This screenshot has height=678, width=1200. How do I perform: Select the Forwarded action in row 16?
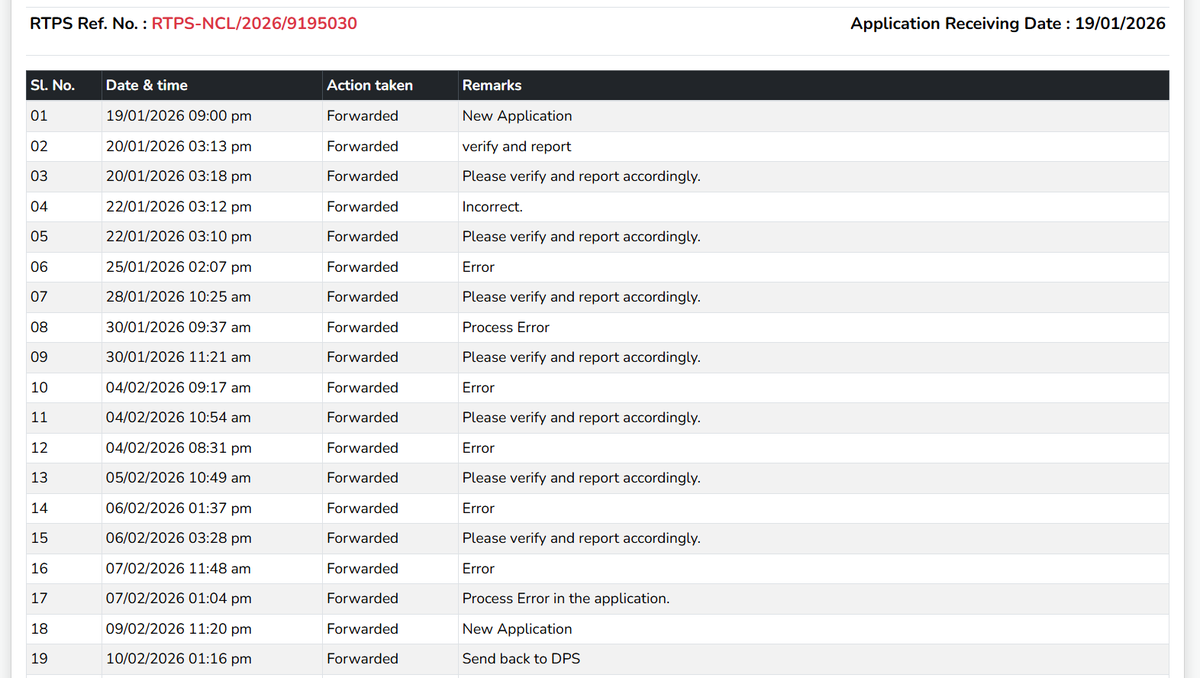[x=363, y=568]
